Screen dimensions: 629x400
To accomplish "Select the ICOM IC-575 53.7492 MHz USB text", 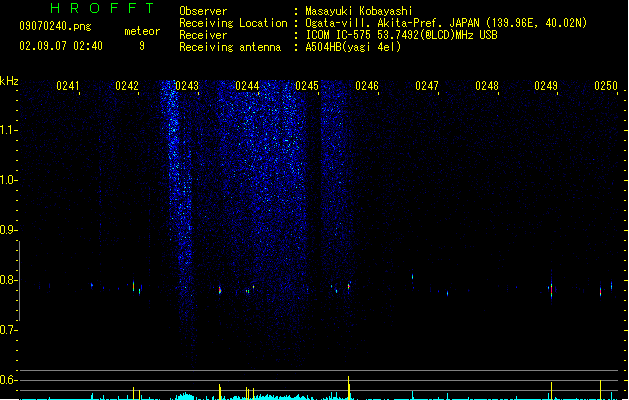I will 402,35.
